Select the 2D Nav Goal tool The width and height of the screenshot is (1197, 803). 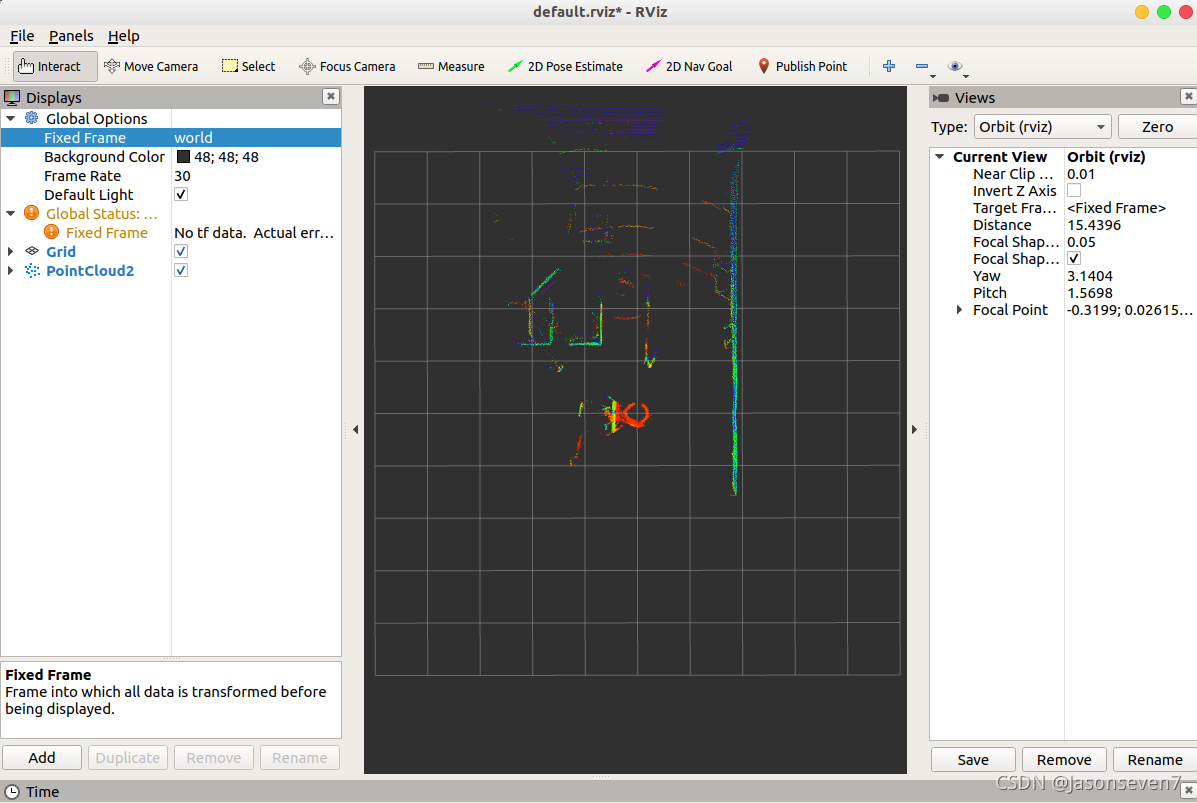click(689, 66)
